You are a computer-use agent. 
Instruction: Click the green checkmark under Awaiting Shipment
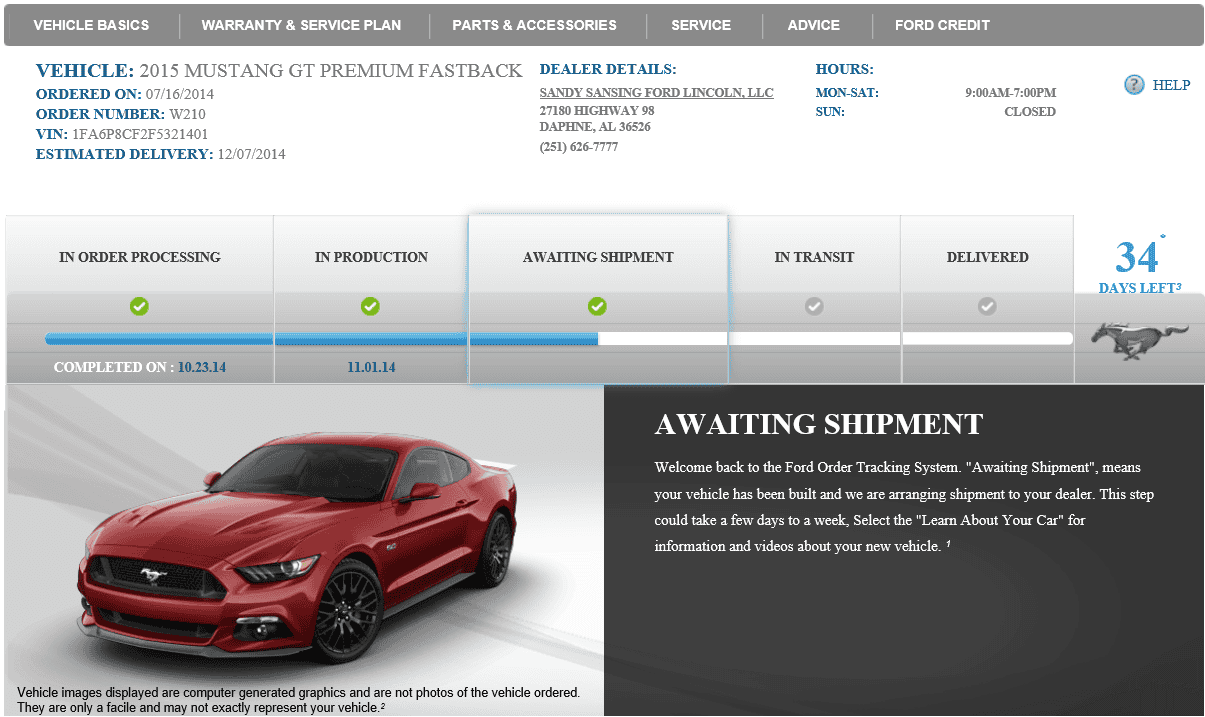[x=597, y=306]
